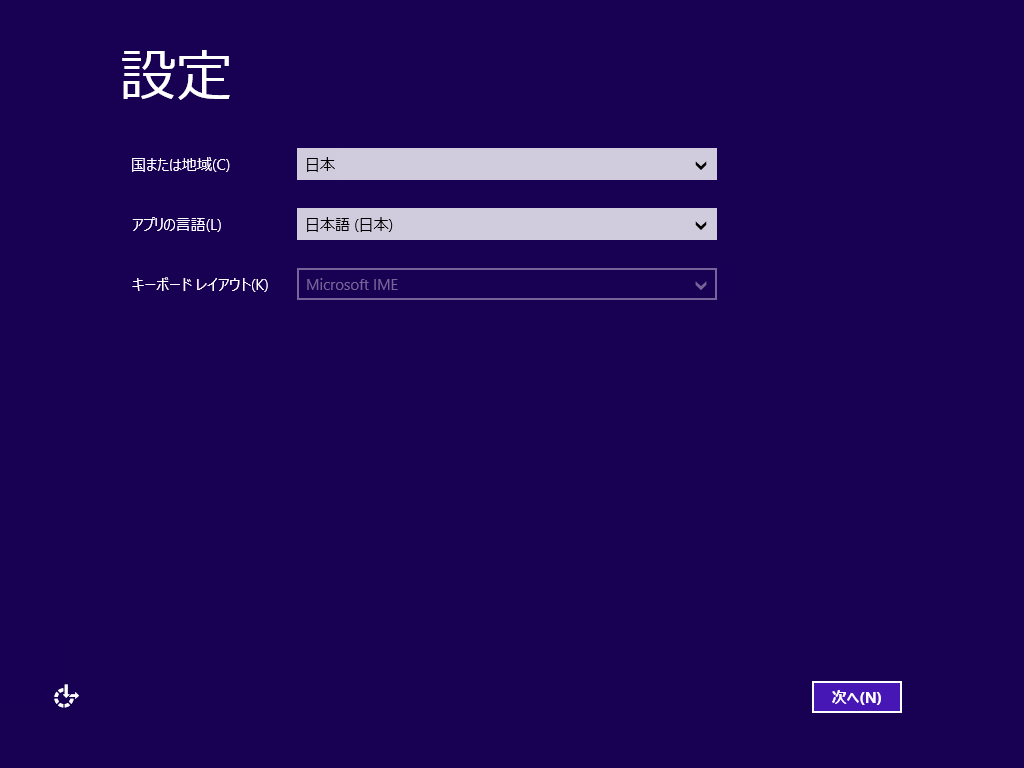Click the アプリの言語(L) label
Screen dimensions: 1024x768
coord(176,224)
